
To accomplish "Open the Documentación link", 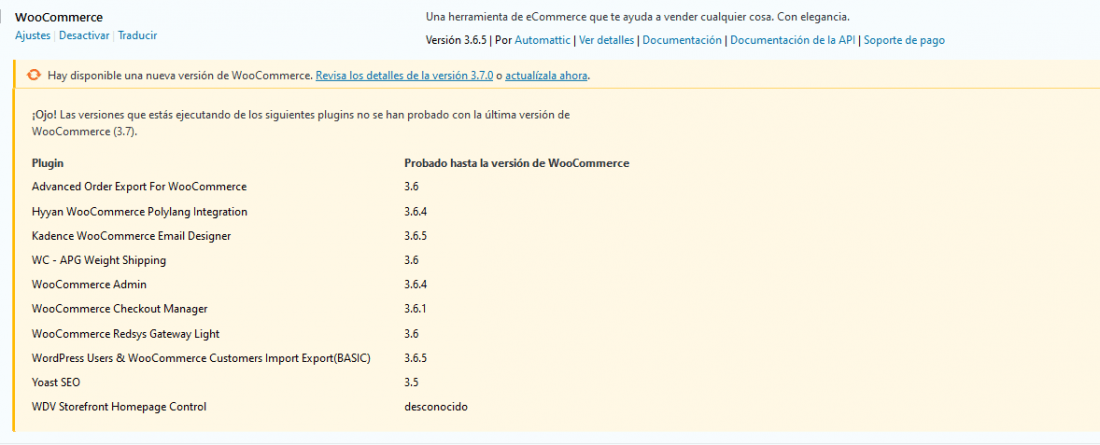I will 682,41.
